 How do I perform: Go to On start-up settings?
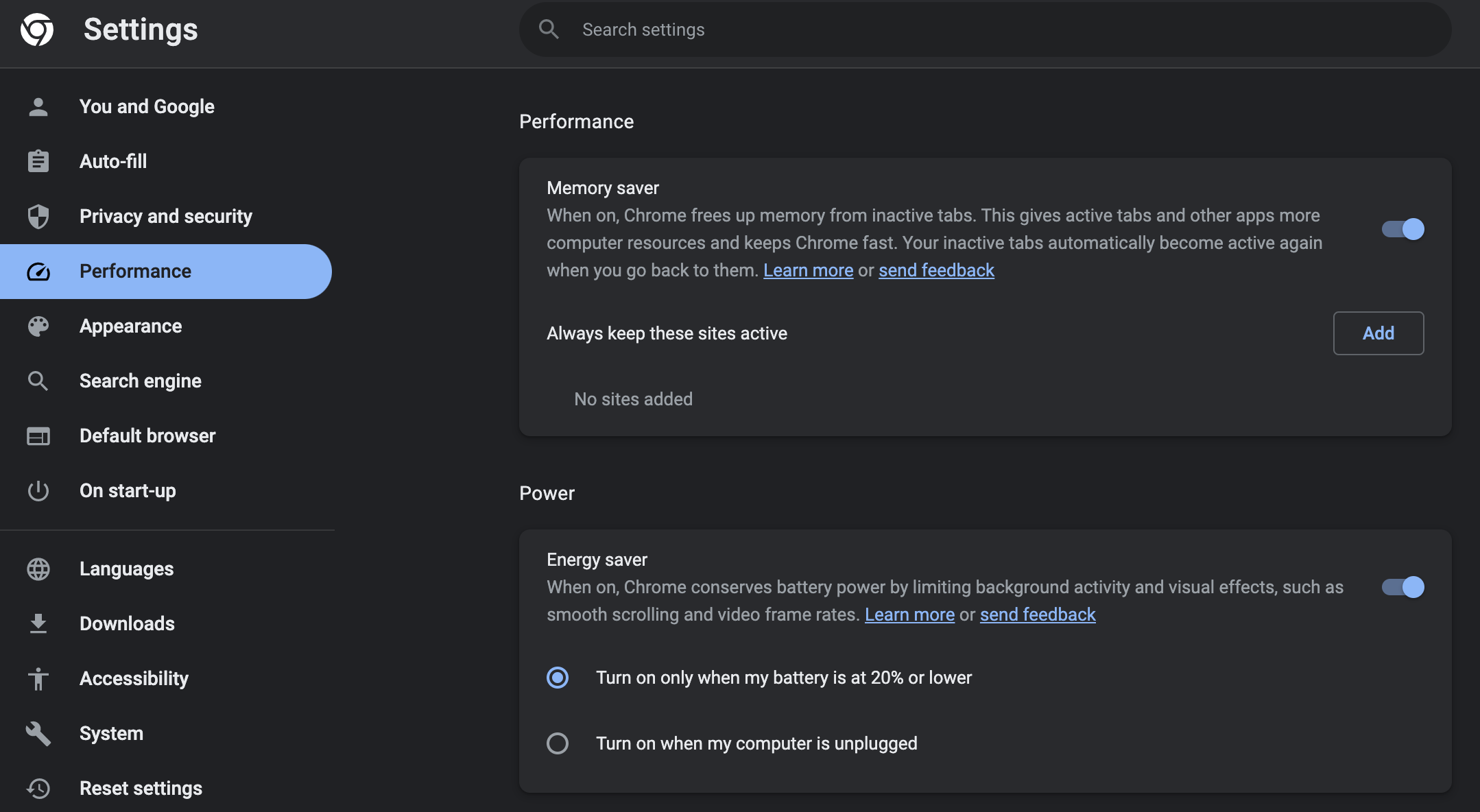[x=166, y=491]
